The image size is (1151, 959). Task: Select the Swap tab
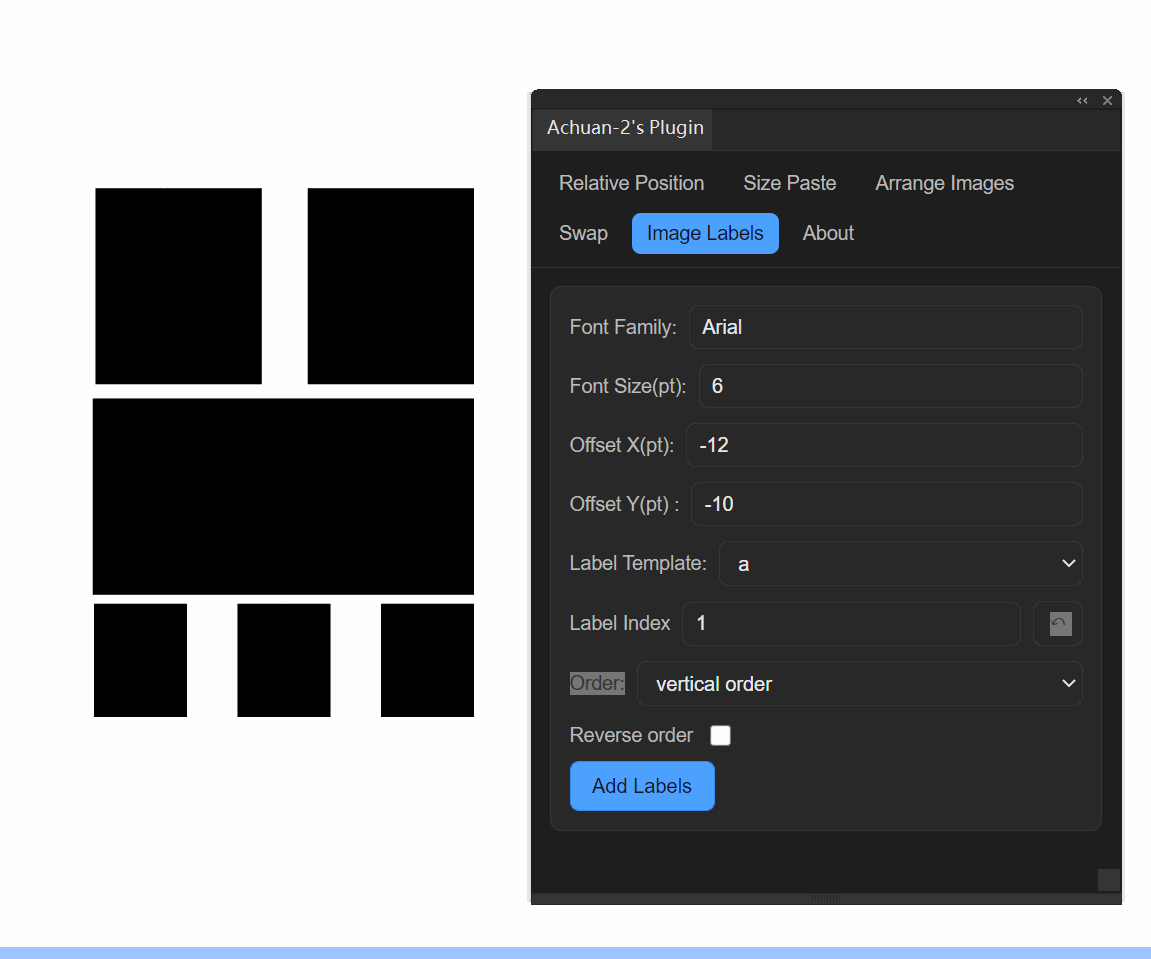tap(583, 233)
